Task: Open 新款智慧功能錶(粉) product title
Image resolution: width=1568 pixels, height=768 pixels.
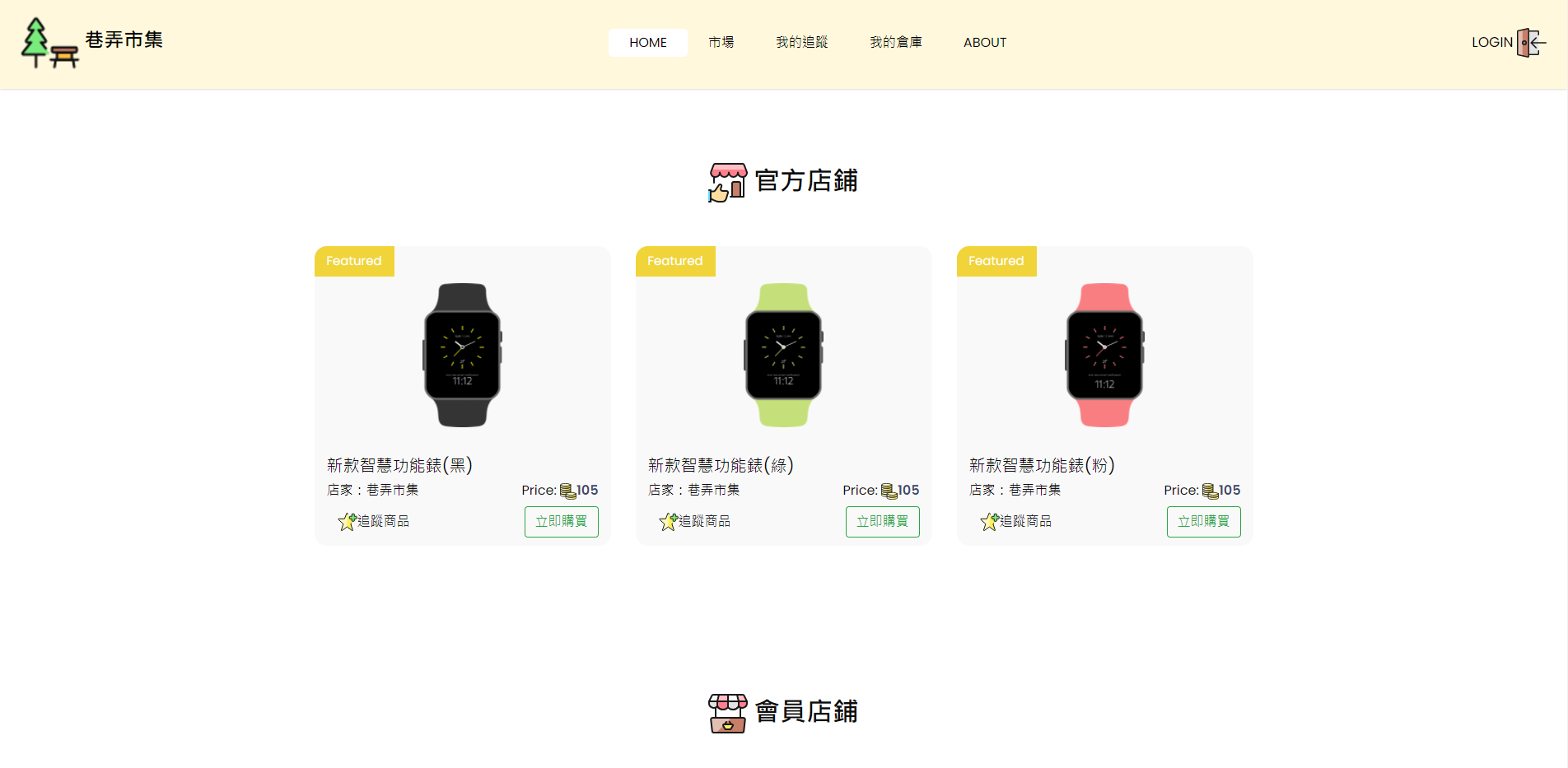Action: [x=1042, y=466]
